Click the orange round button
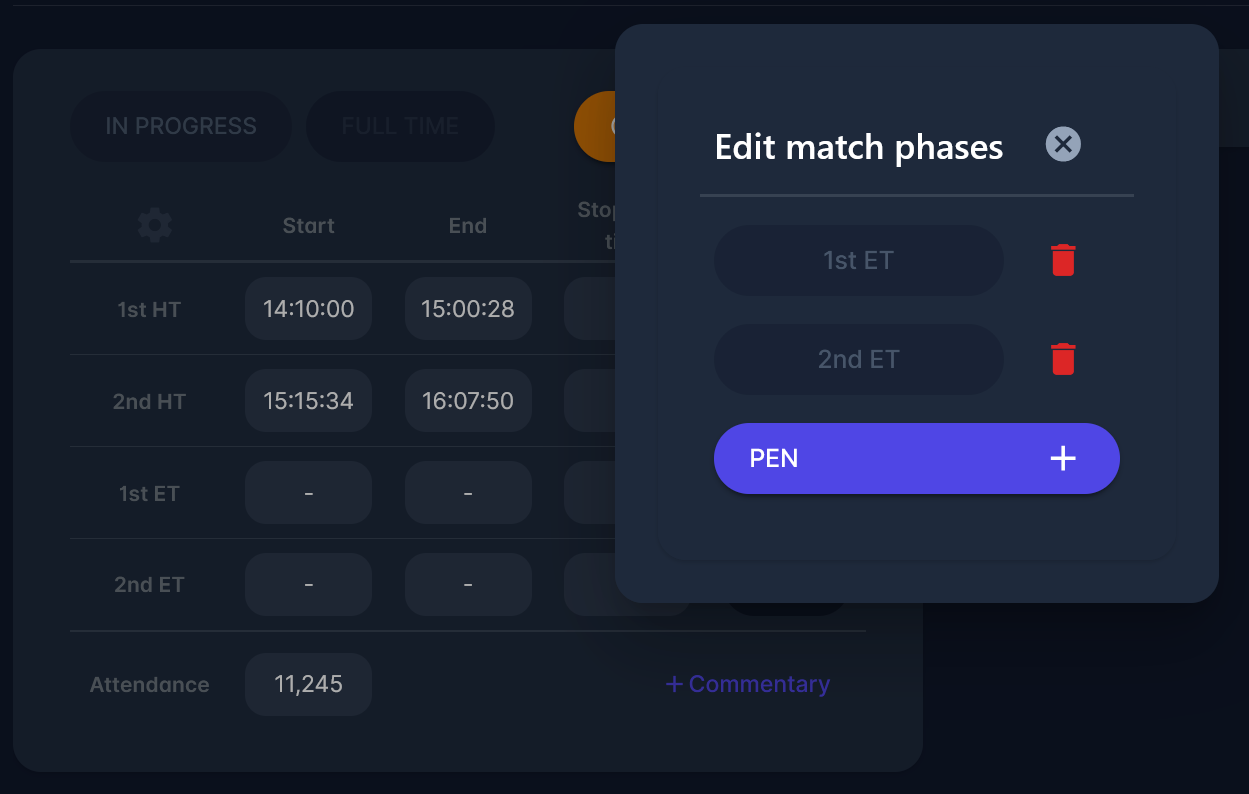This screenshot has width=1249, height=794. (594, 126)
